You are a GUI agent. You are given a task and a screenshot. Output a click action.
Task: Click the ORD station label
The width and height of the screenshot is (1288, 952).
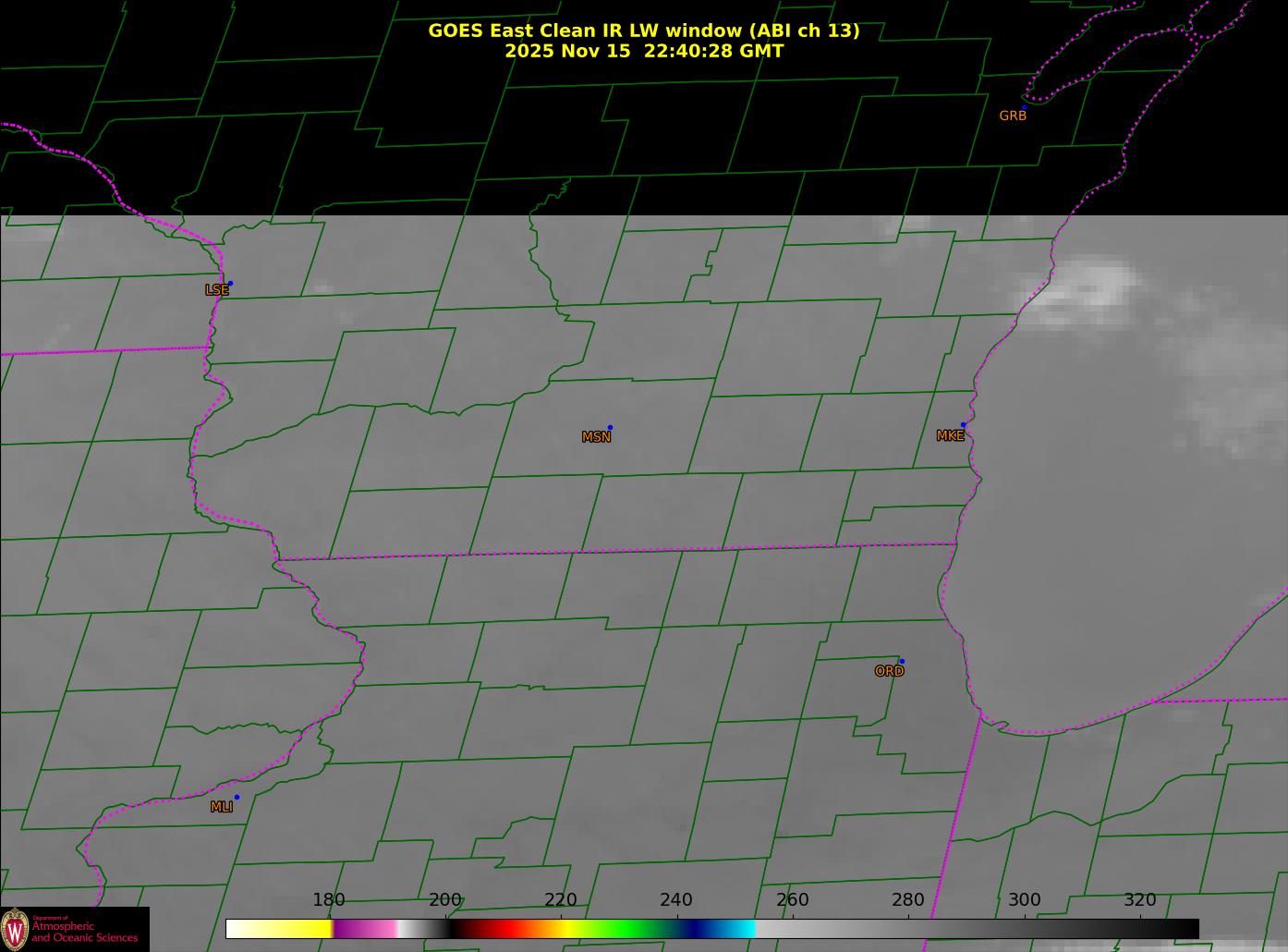889,671
